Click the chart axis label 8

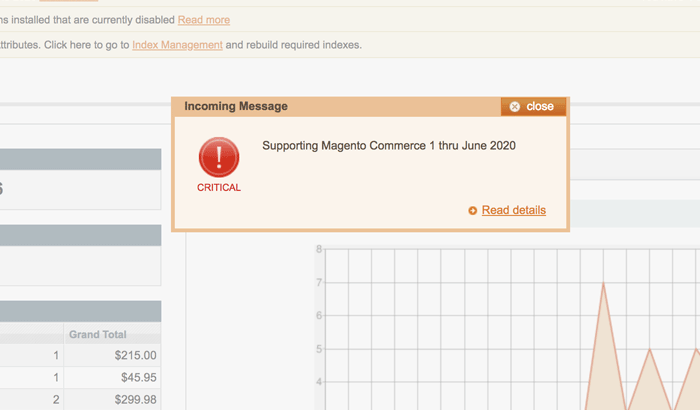(319, 249)
